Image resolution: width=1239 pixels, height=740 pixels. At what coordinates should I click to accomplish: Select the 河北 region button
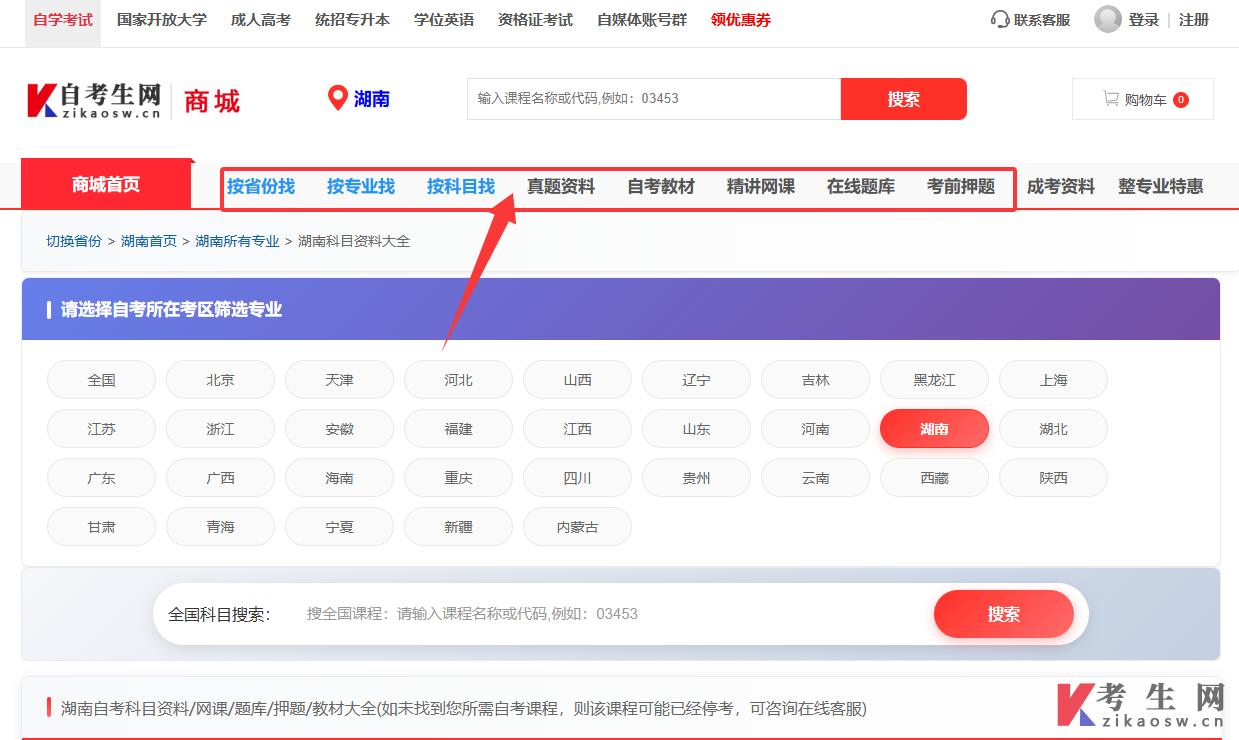(458, 380)
